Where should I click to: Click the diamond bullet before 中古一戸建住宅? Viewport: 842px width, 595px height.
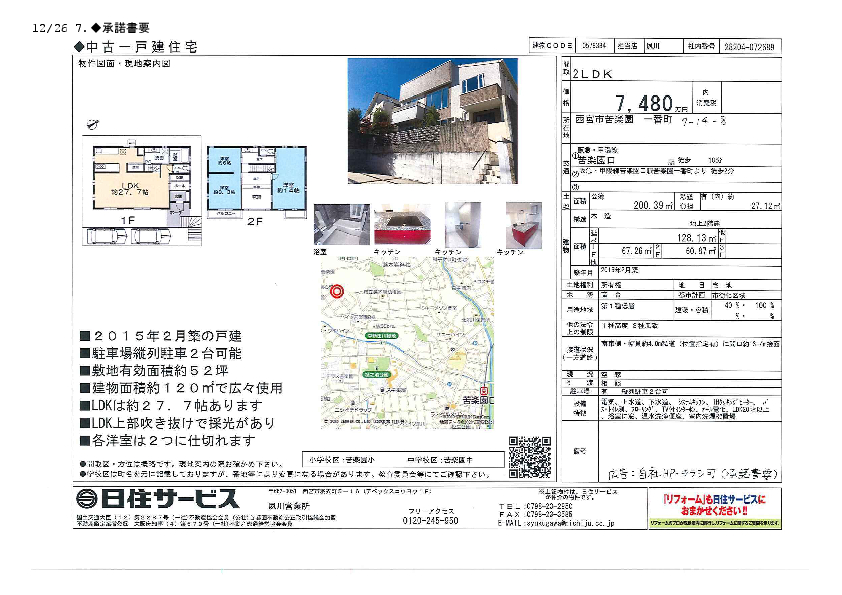[80, 47]
